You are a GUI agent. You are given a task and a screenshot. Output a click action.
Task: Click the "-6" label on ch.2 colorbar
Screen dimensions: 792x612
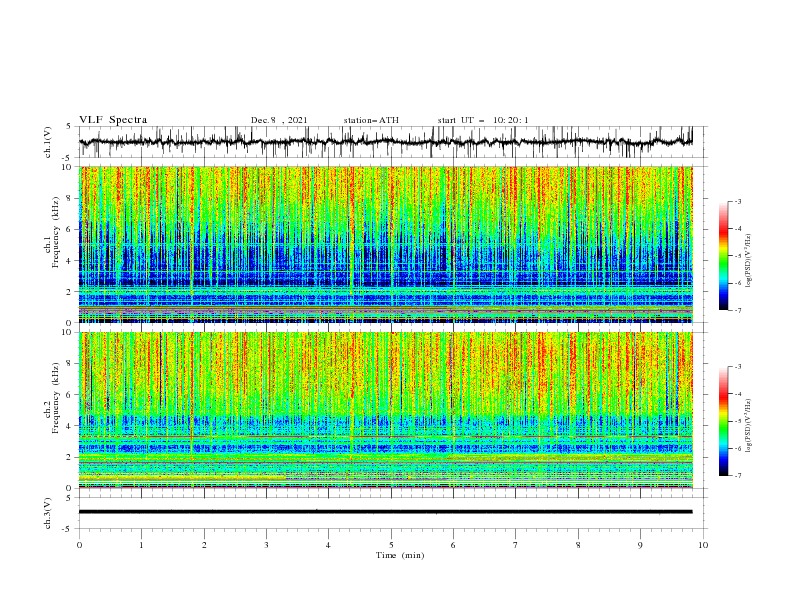737,448
